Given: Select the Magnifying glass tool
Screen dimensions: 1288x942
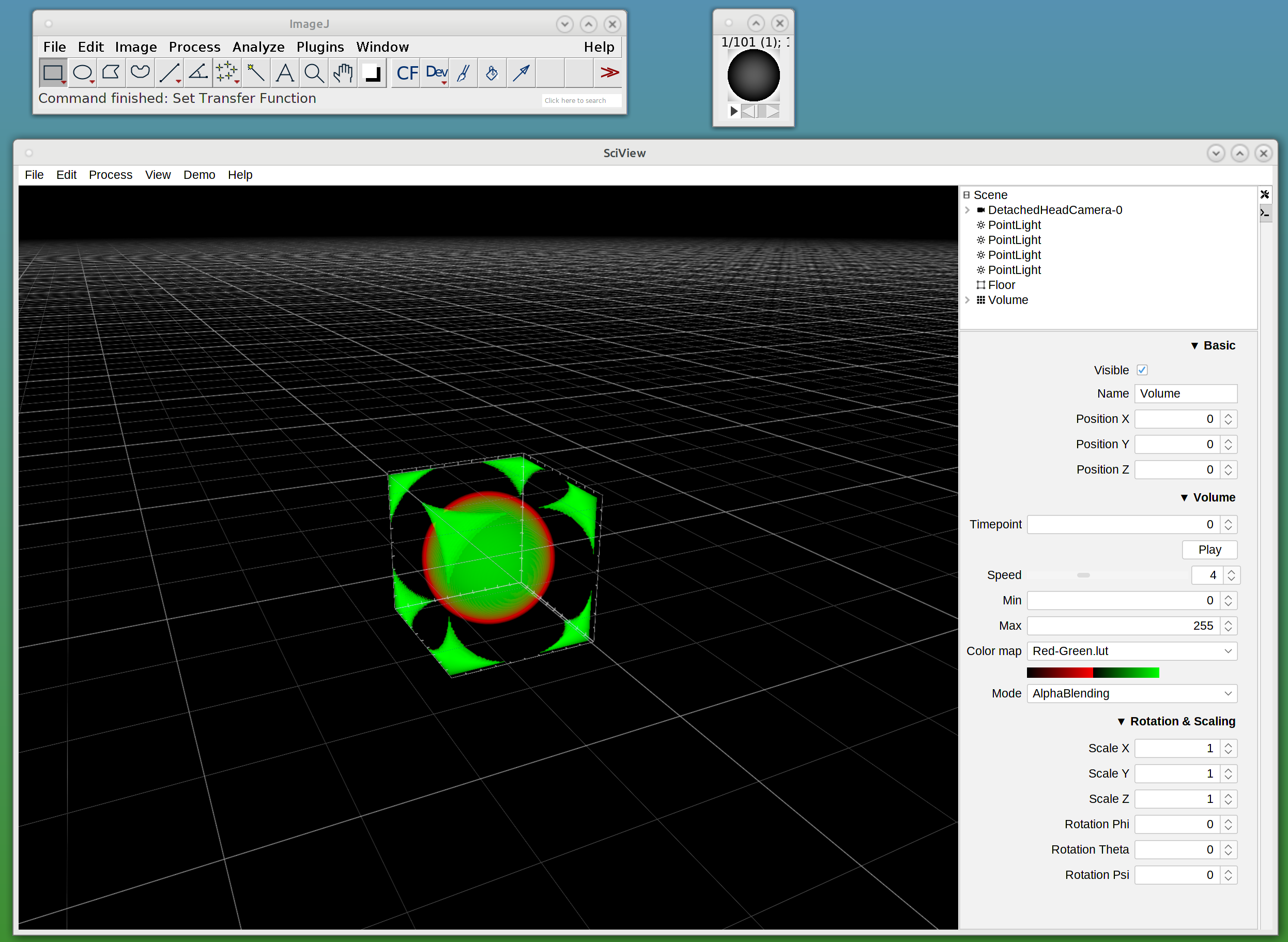Looking at the screenshot, I should tap(314, 73).
